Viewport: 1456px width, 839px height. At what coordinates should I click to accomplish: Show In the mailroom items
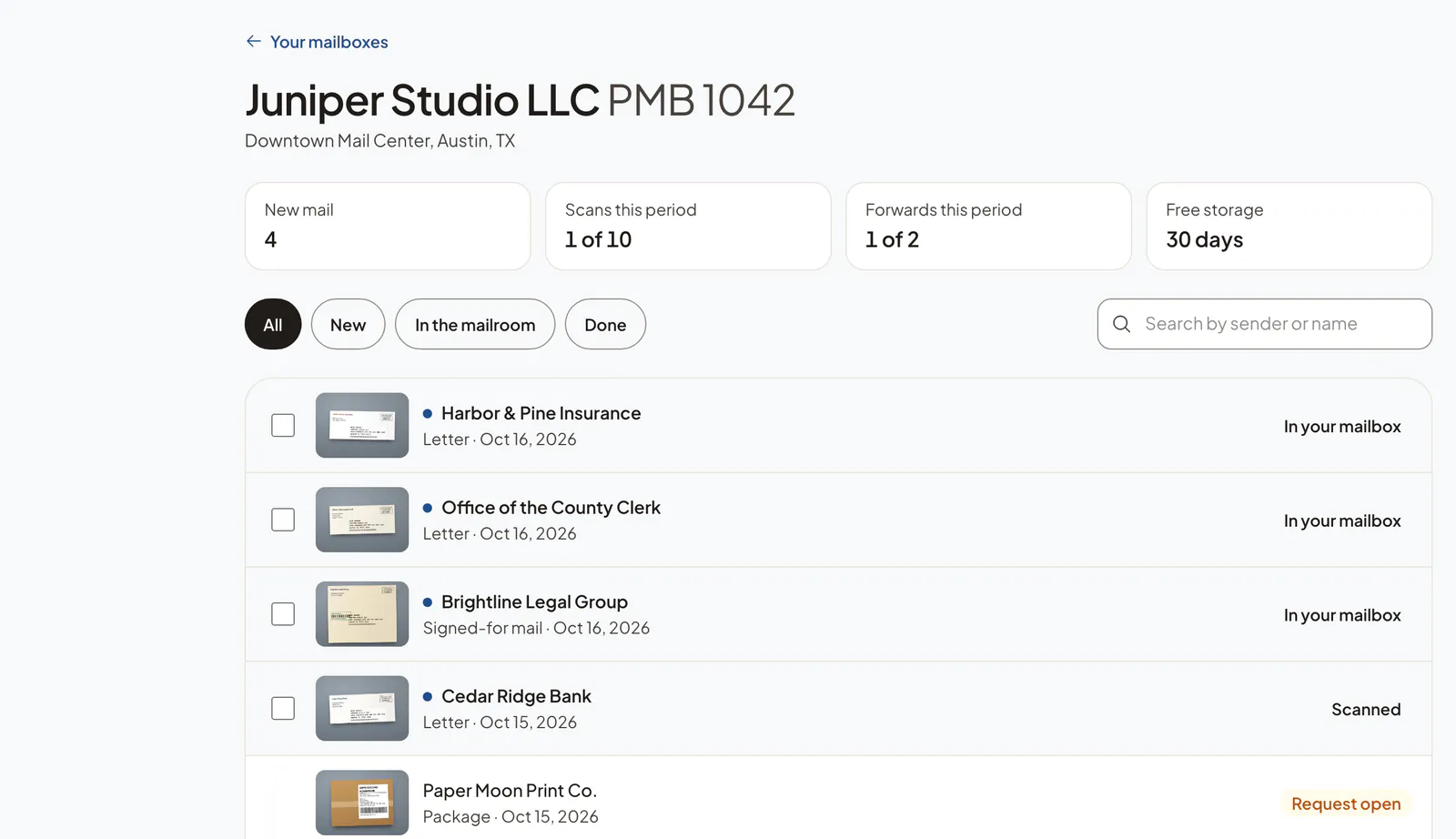[475, 324]
